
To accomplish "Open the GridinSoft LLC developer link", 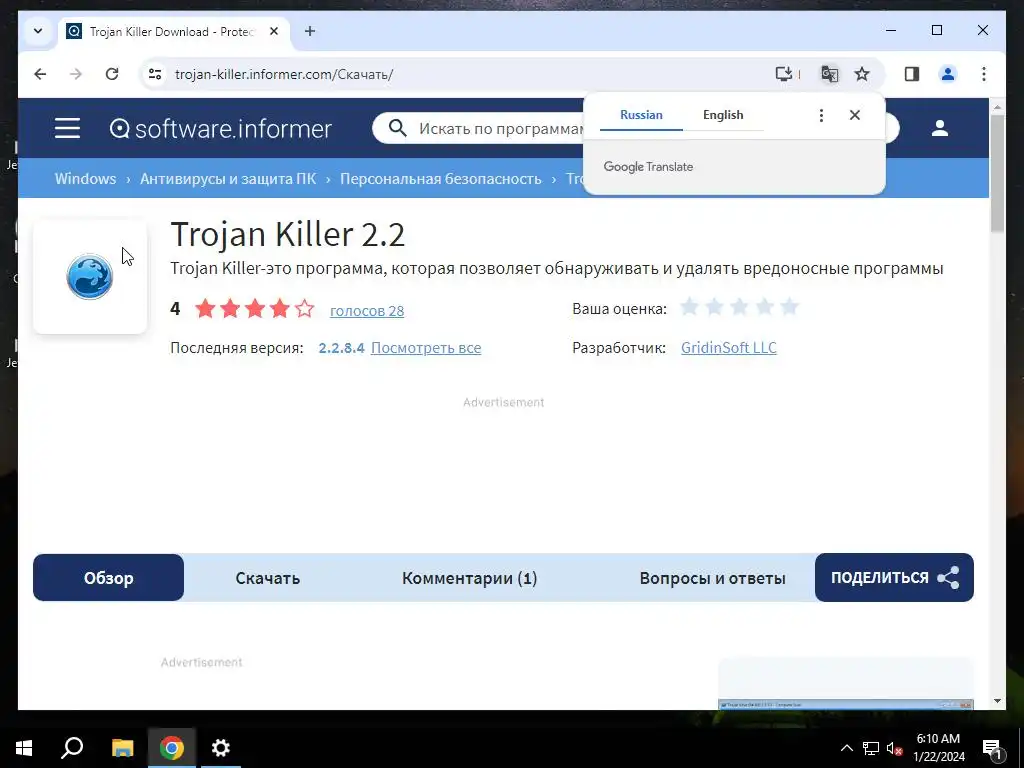I will point(729,347).
